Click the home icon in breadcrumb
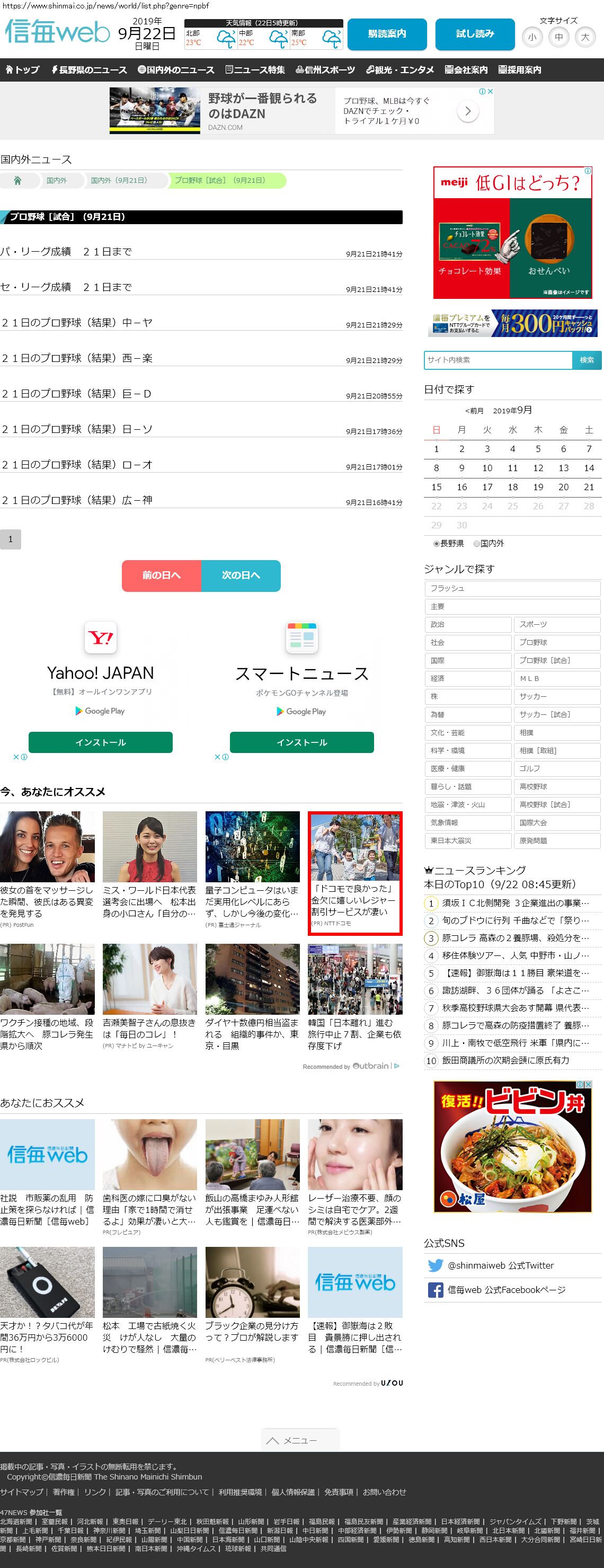 pyautogui.click(x=17, y=181)
